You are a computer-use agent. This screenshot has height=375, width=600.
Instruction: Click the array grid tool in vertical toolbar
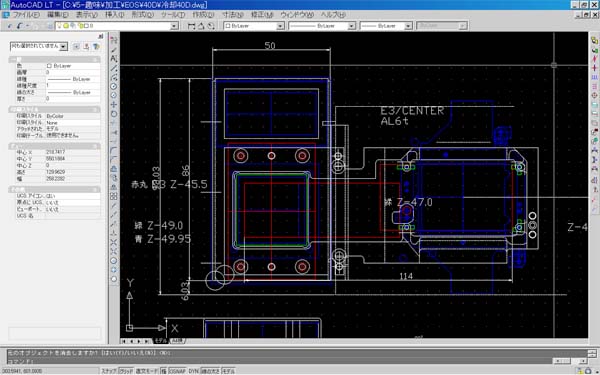click(x=114, y=196)
